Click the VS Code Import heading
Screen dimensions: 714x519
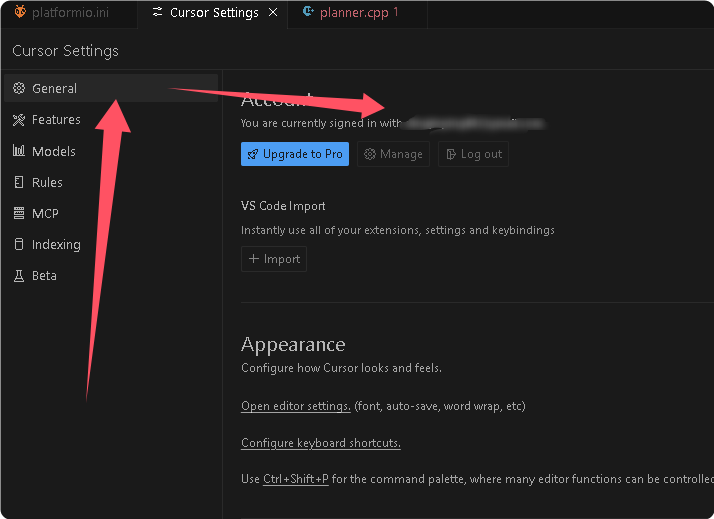tap(283, 206)
